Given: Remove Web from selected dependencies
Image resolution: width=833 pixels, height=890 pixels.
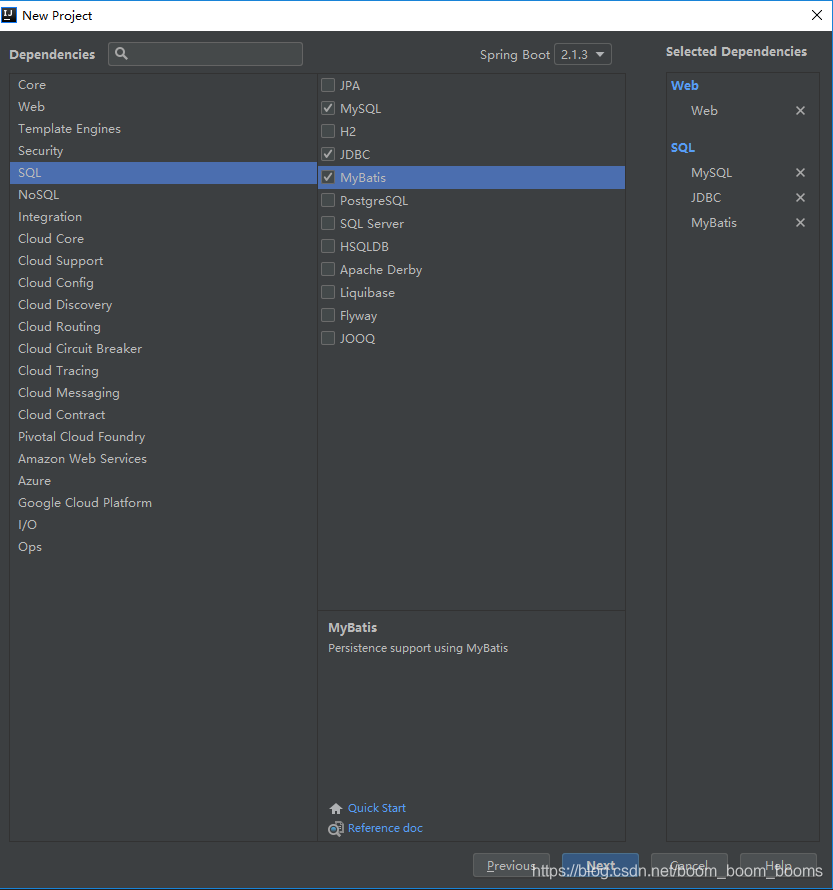Looking at the screenshot, I should pos(800,111).
